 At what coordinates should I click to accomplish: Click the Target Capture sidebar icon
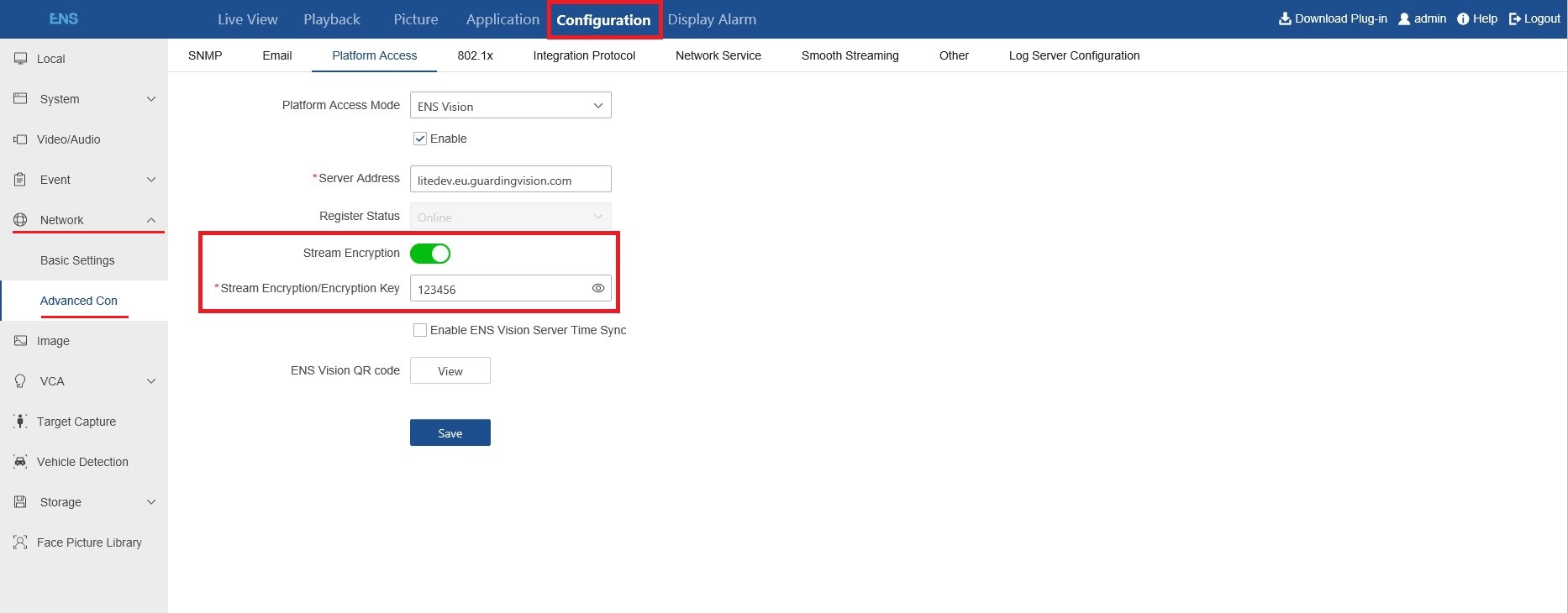(20, 422)
